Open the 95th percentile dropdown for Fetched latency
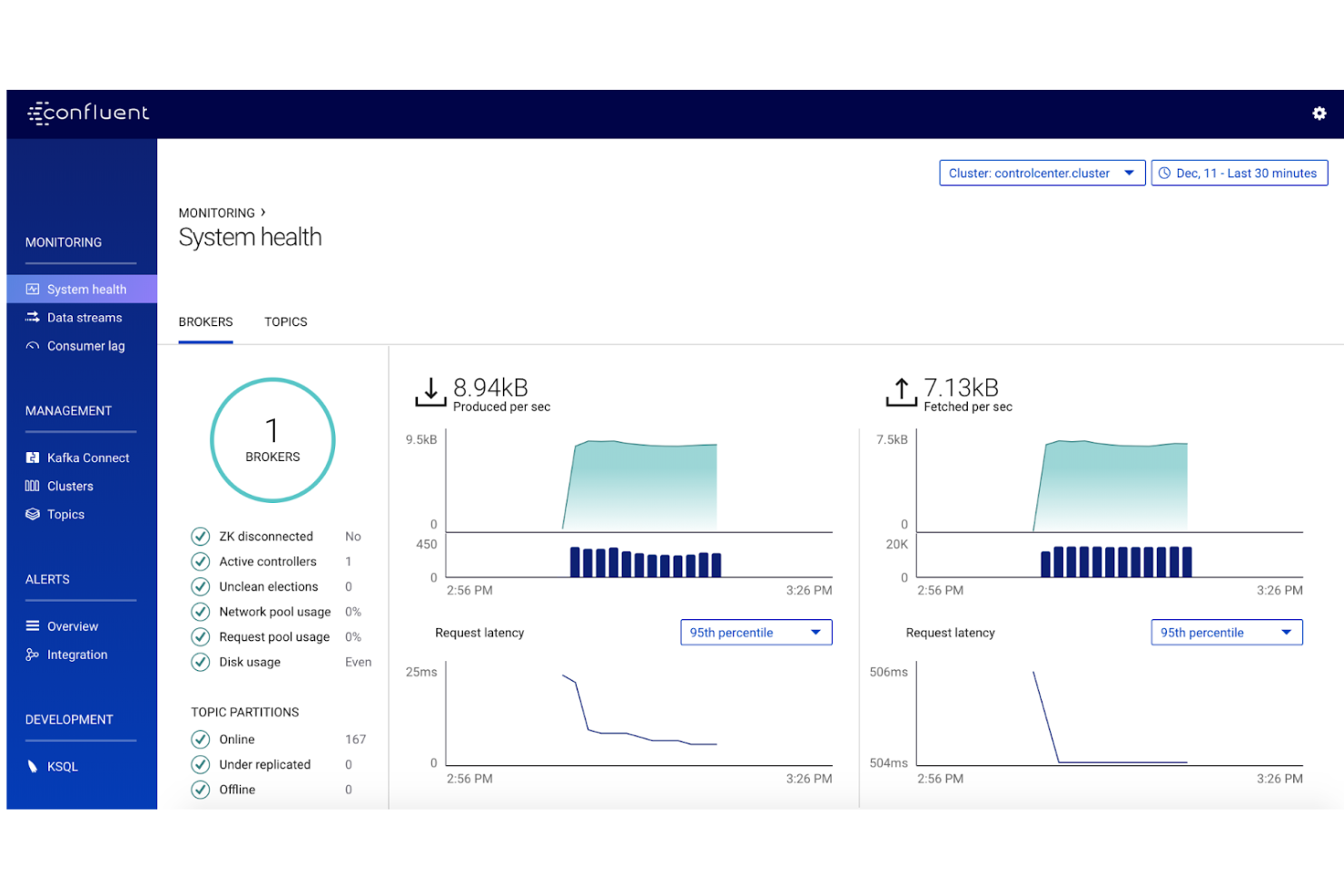Screen dimensions: 1344x896 [x=1226, y=632]
